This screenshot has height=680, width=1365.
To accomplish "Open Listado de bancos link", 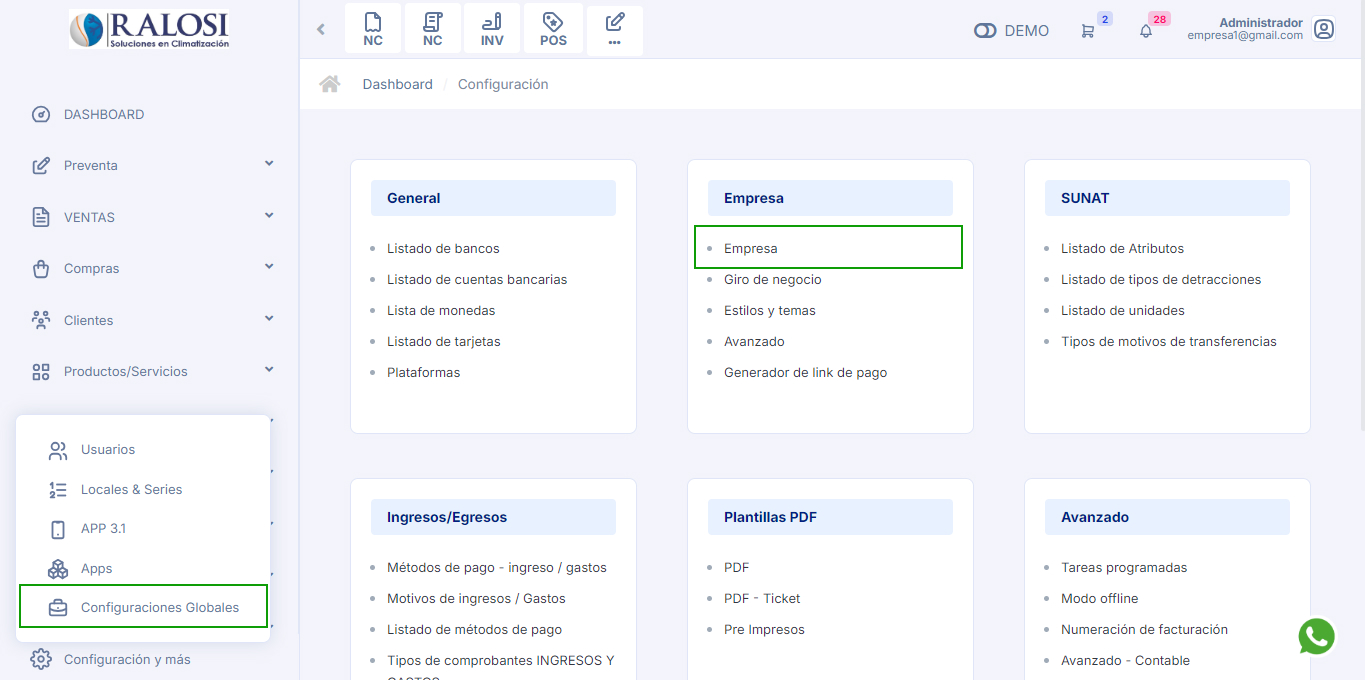I will point(443,248).
